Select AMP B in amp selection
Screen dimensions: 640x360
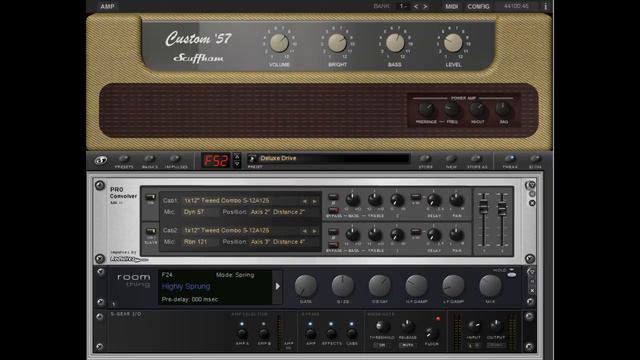(264, 333)
